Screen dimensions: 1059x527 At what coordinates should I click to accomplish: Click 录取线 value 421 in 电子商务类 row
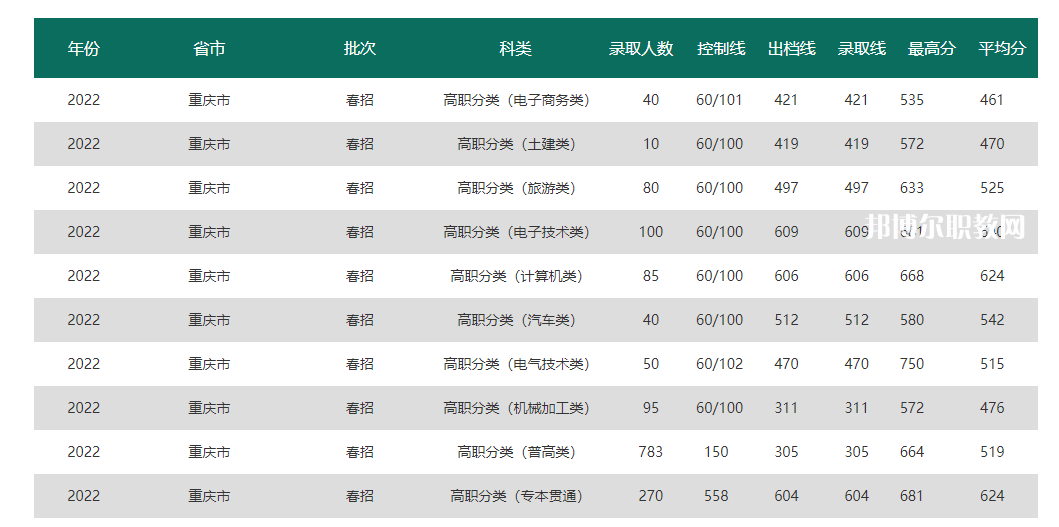pos(856,100)
